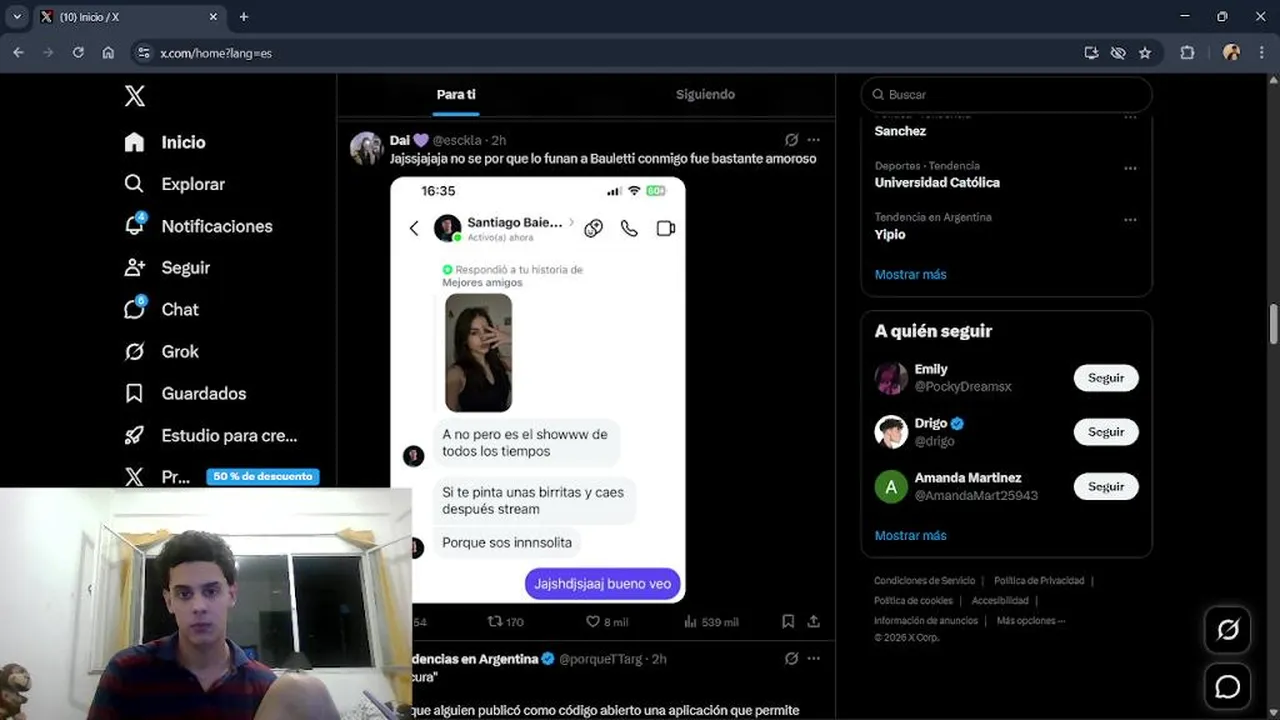Open Política de Privacidad link

coord(1039,581)
